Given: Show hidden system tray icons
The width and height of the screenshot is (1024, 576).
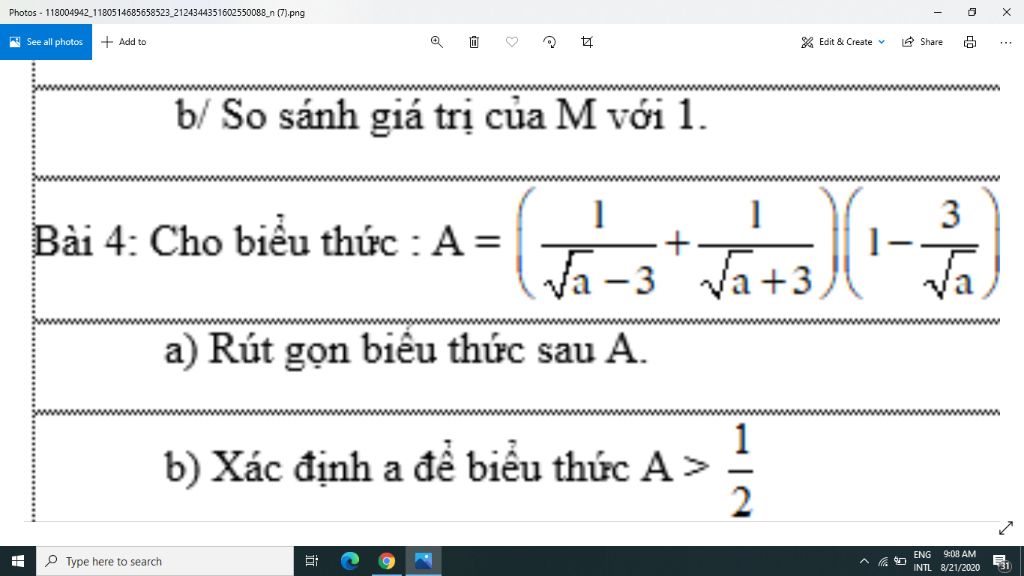Looking at the screenshot, I should (864, 561).
